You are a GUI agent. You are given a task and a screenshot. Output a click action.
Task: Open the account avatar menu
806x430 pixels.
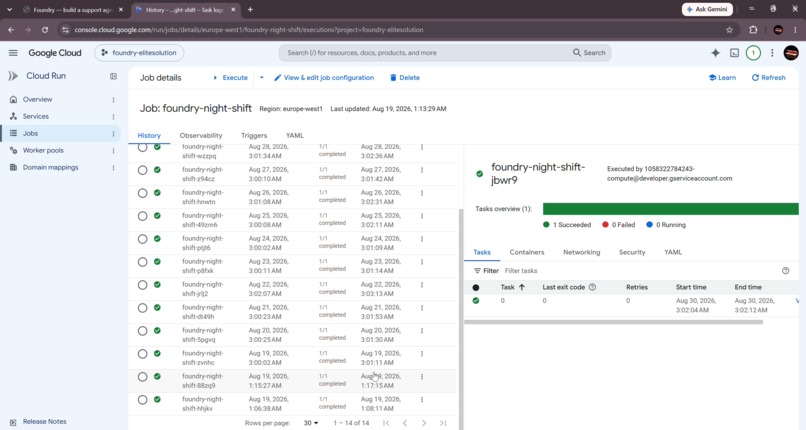click(791, 53)
